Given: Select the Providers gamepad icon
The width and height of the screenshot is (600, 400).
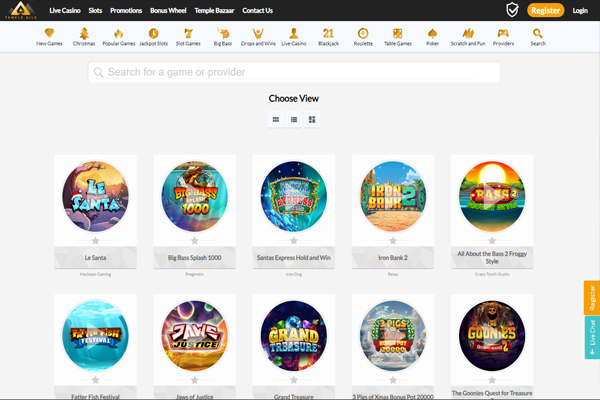Looking at the screenshot, I should click(503, 33).
